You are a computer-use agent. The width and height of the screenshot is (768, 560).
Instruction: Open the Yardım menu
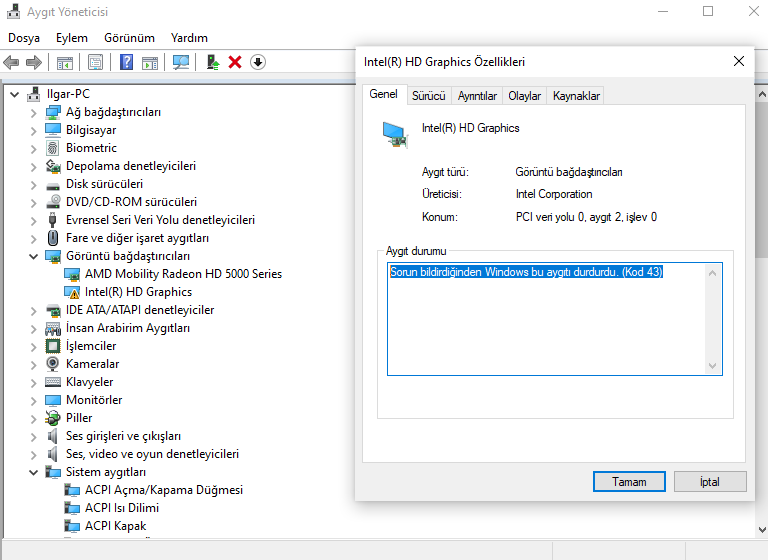[189, 38]
